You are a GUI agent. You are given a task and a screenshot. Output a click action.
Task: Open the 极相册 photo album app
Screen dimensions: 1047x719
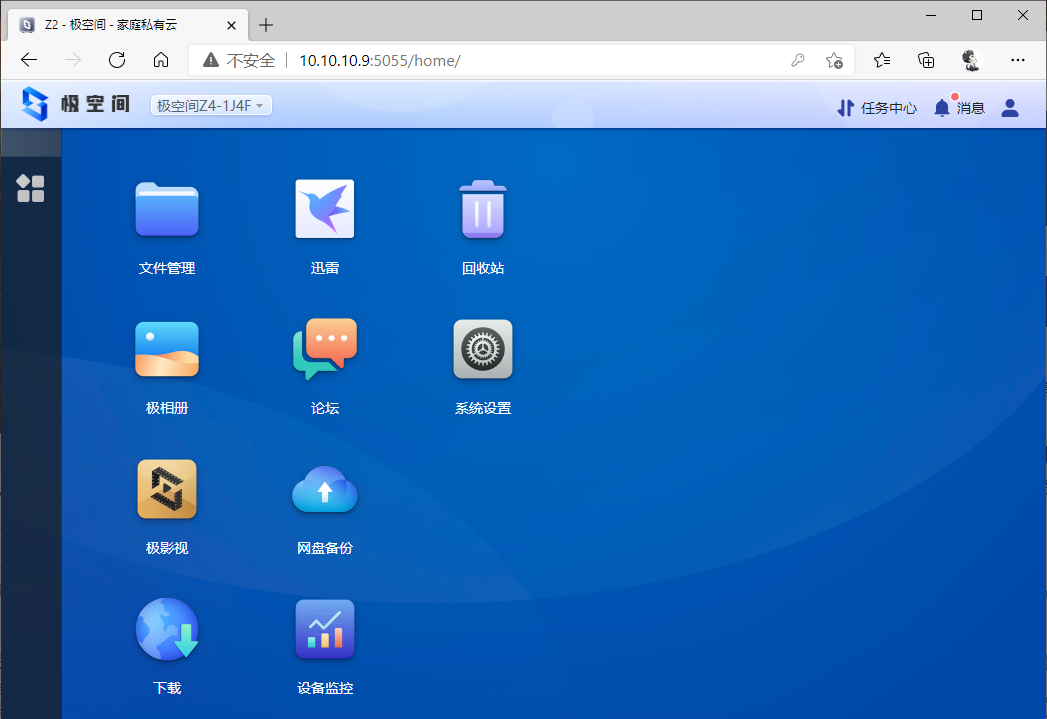(167, 350)
